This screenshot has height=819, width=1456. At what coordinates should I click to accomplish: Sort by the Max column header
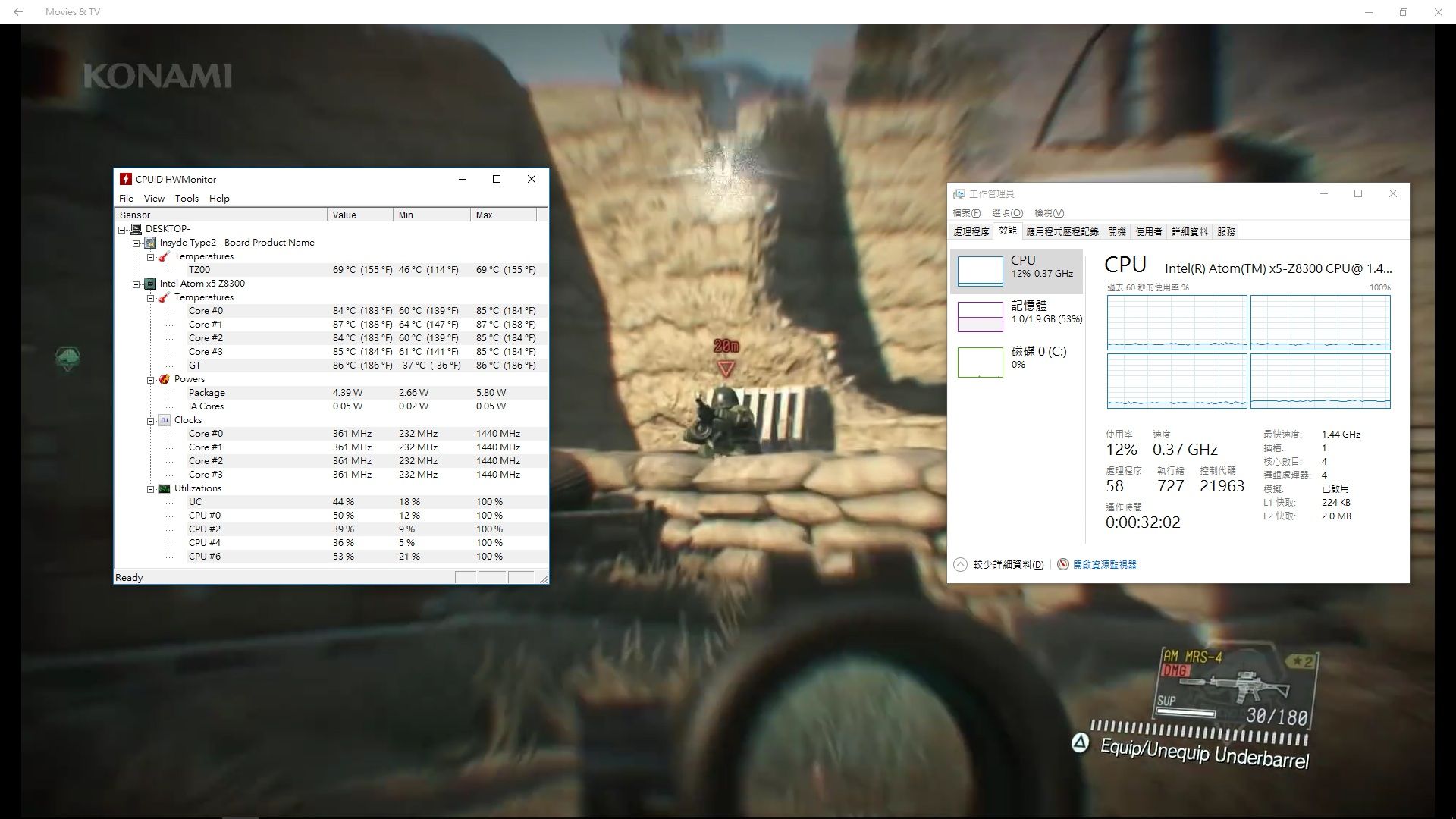click(x=504, y=215)
